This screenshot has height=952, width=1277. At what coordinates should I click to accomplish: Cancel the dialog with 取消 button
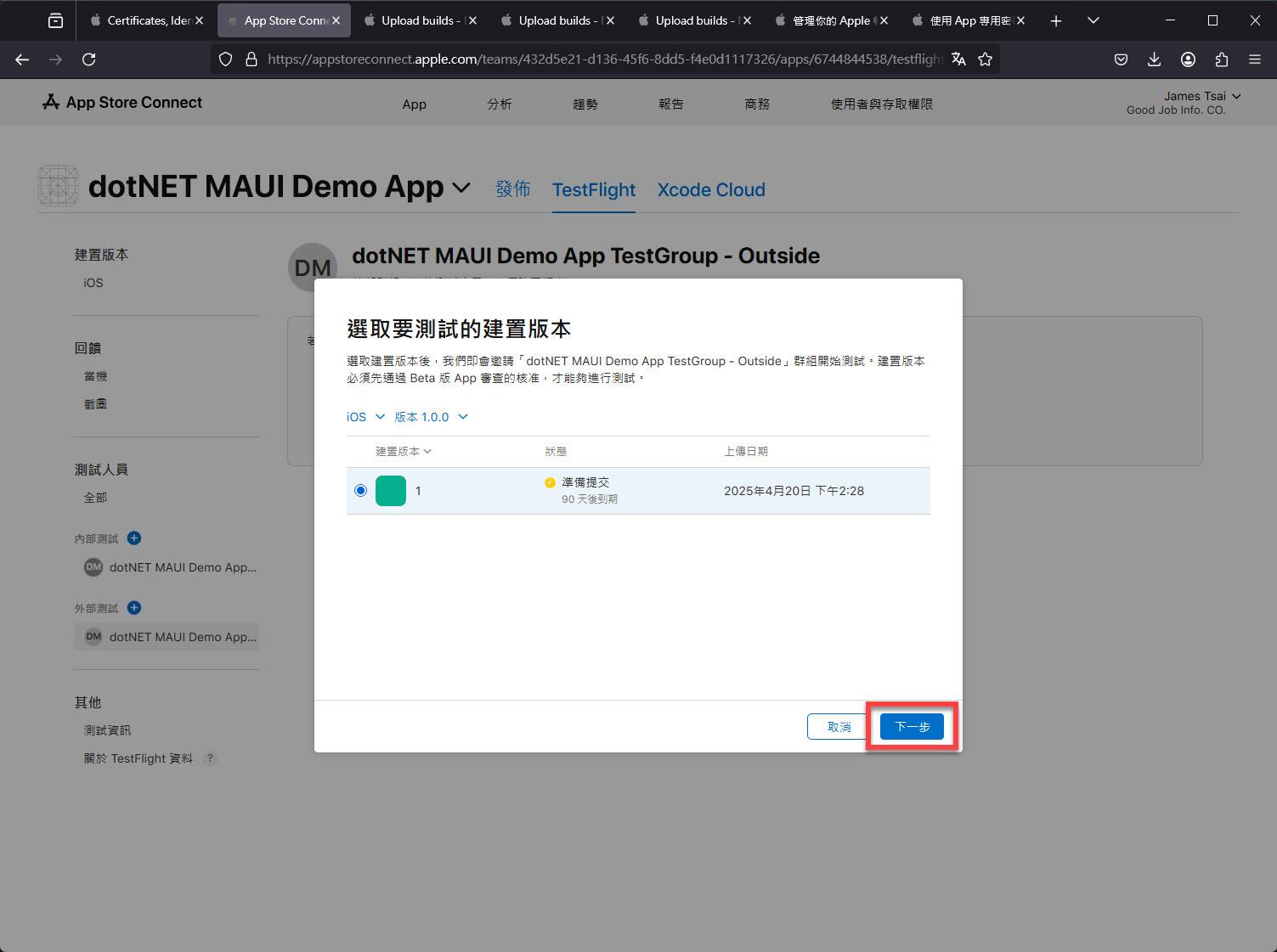click(x=839, y=727)
